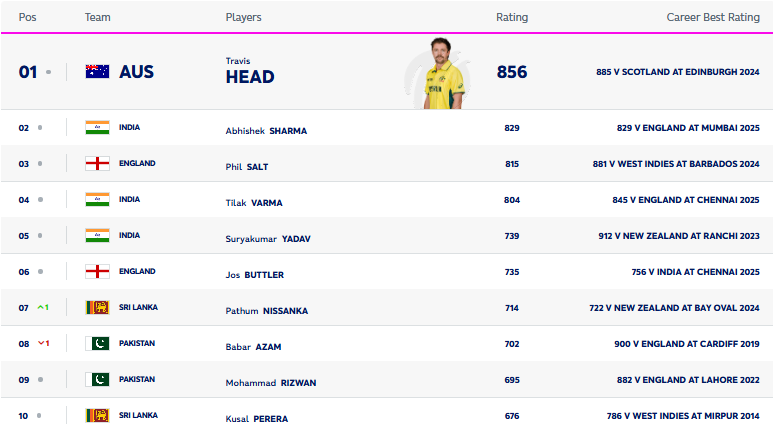Click the Sri Lanka flag beside Kusal Perera

click(97, 415)
